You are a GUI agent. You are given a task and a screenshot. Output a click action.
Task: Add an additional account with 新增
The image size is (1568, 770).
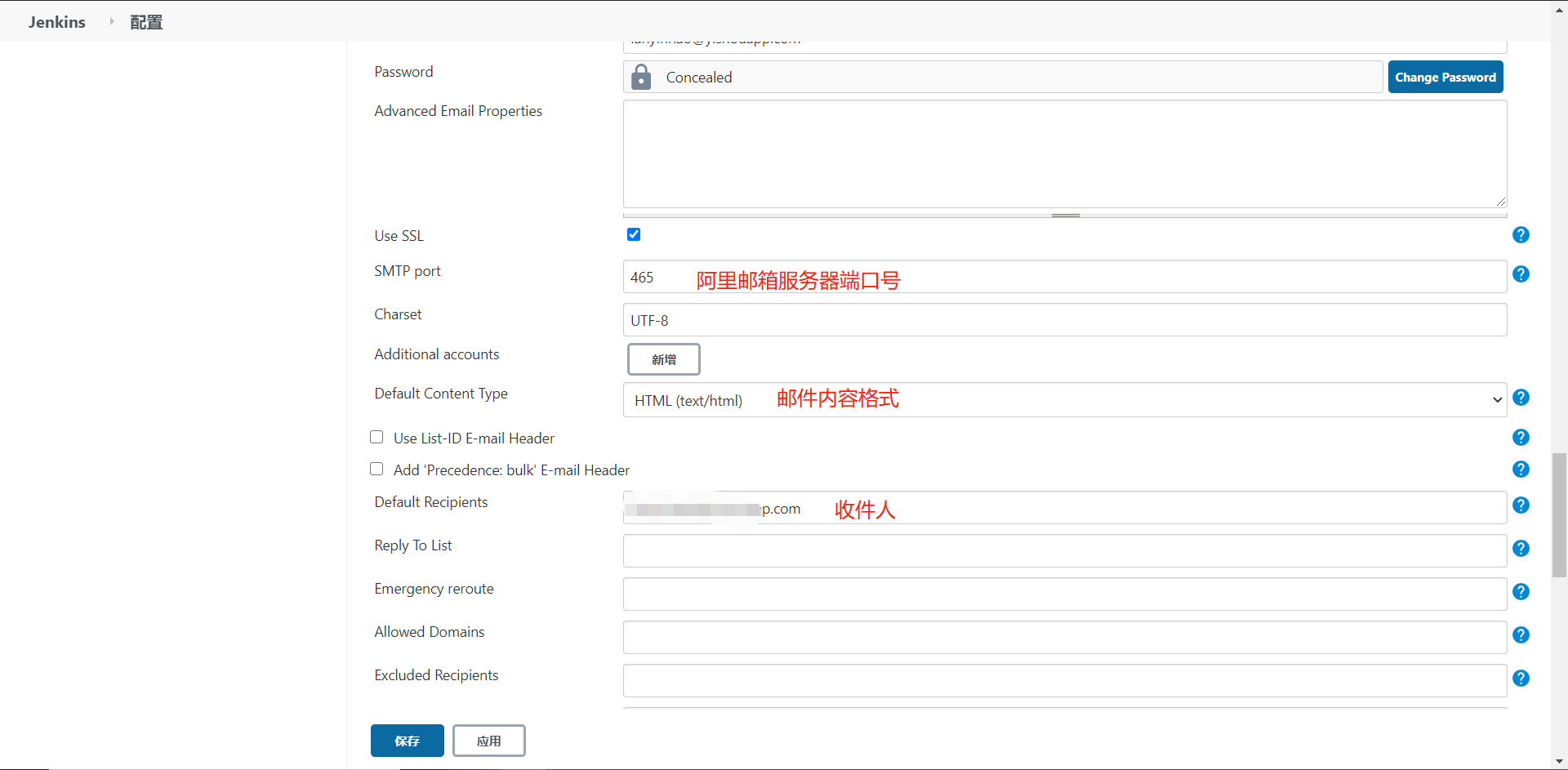click(x=663, y=359)
